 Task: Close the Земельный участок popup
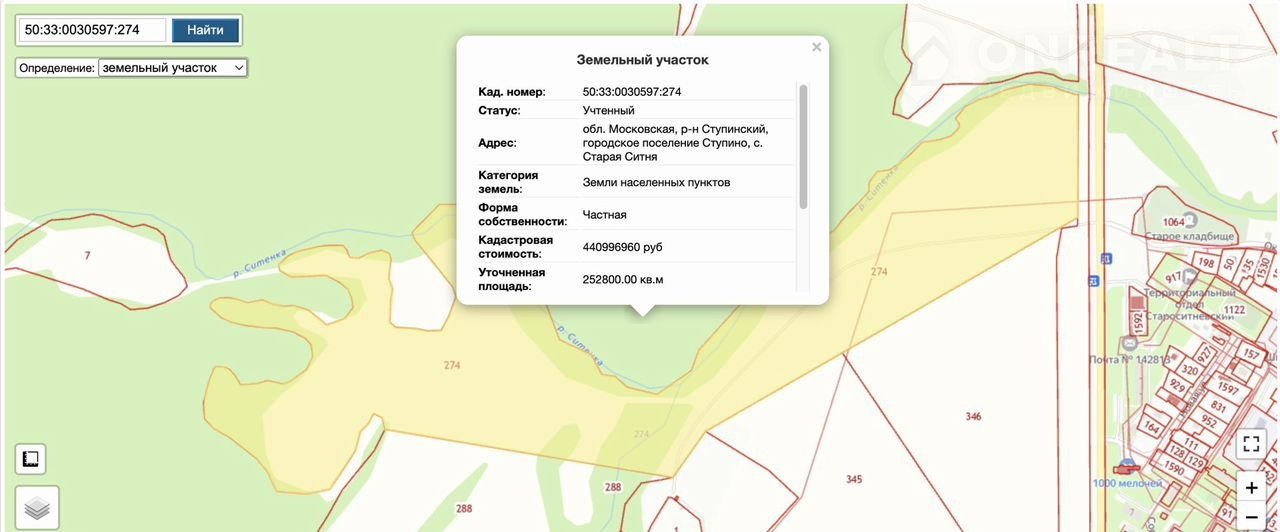pyautogui.click(x=816, y=47)
